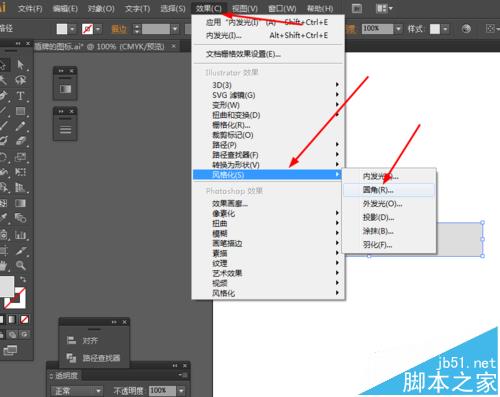This screenshot has height=397, width=500.
Task: Open the Arrange Documents dropdown
Action: pos(384,8)
